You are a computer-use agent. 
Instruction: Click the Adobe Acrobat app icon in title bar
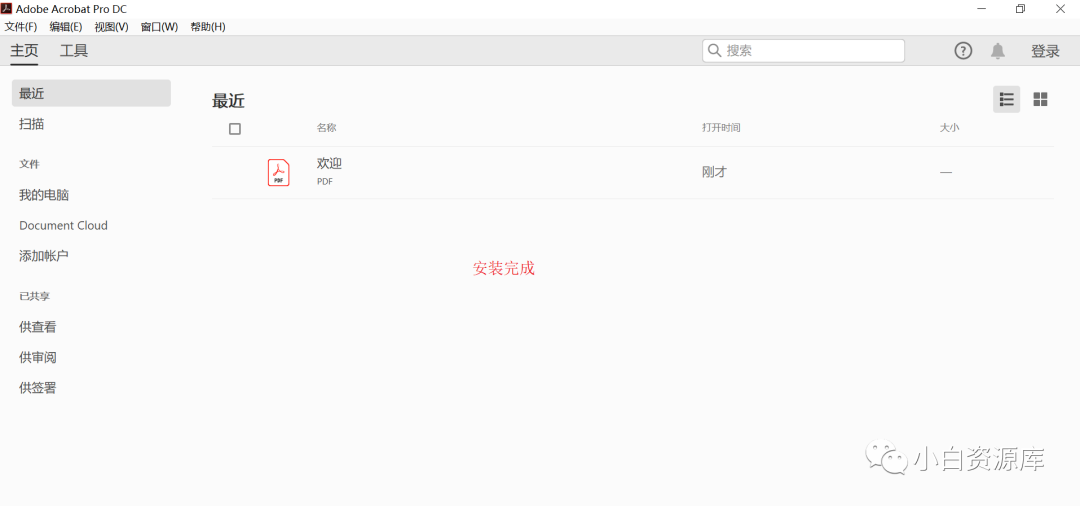click(x=8, y=8)
